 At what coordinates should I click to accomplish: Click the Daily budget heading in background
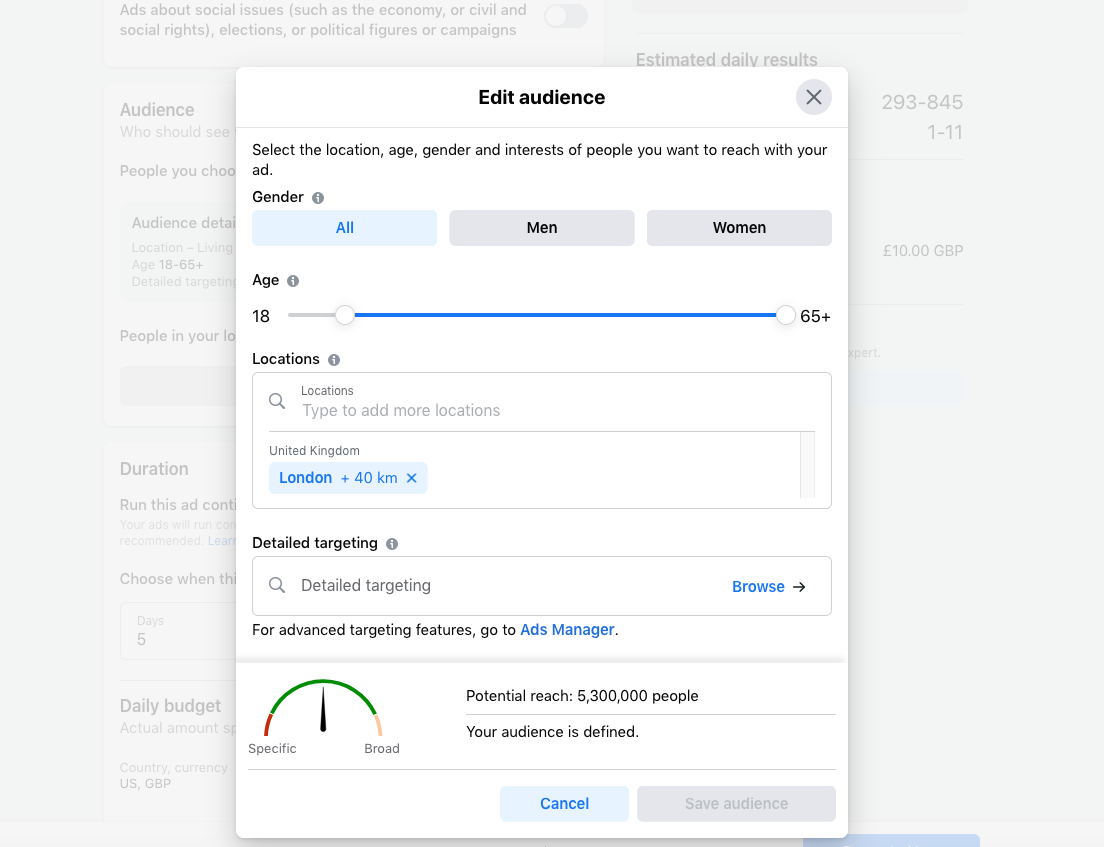(170, 705)
